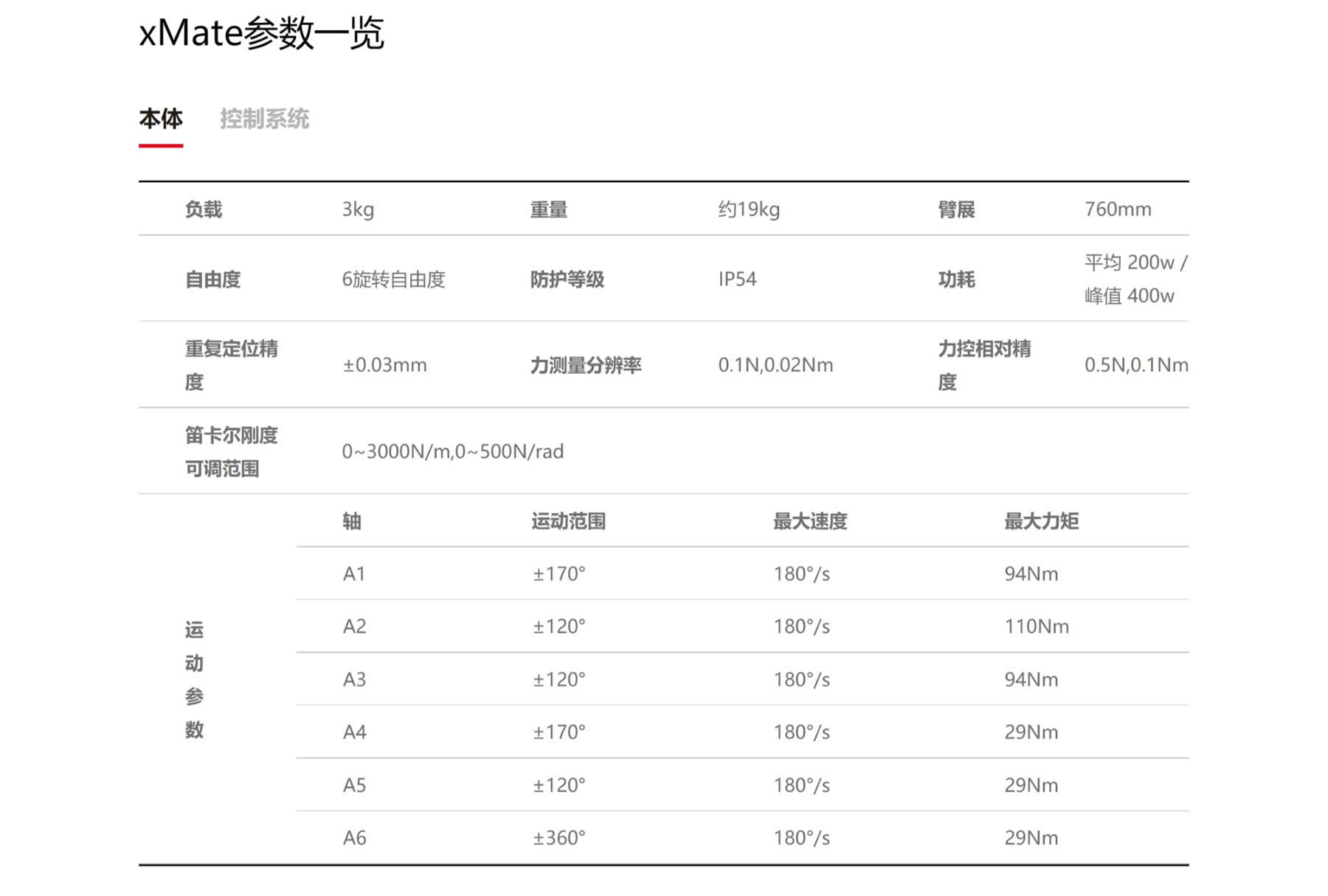1328x896 pixels.
Task: Click the ±360° range value
Action: point(559,838)
